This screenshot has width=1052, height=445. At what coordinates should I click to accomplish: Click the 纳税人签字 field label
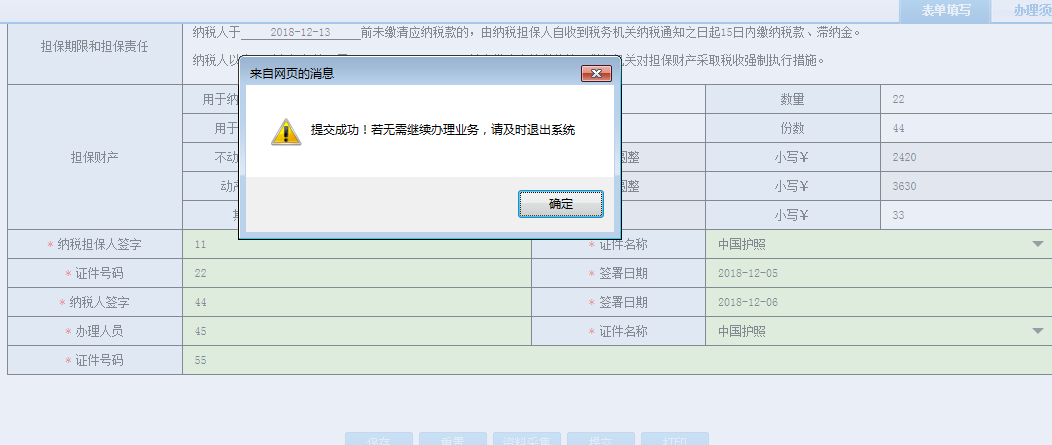point(94,303)
